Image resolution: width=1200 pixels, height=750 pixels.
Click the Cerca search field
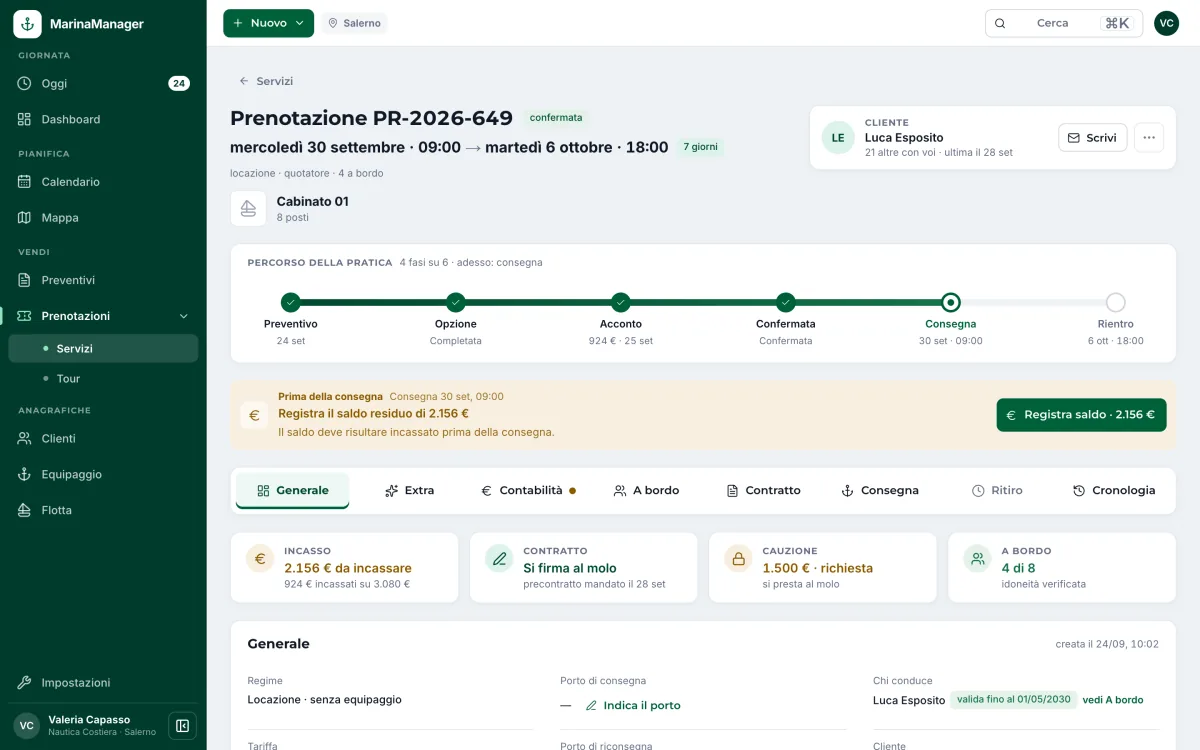[x=1064, y=23]
